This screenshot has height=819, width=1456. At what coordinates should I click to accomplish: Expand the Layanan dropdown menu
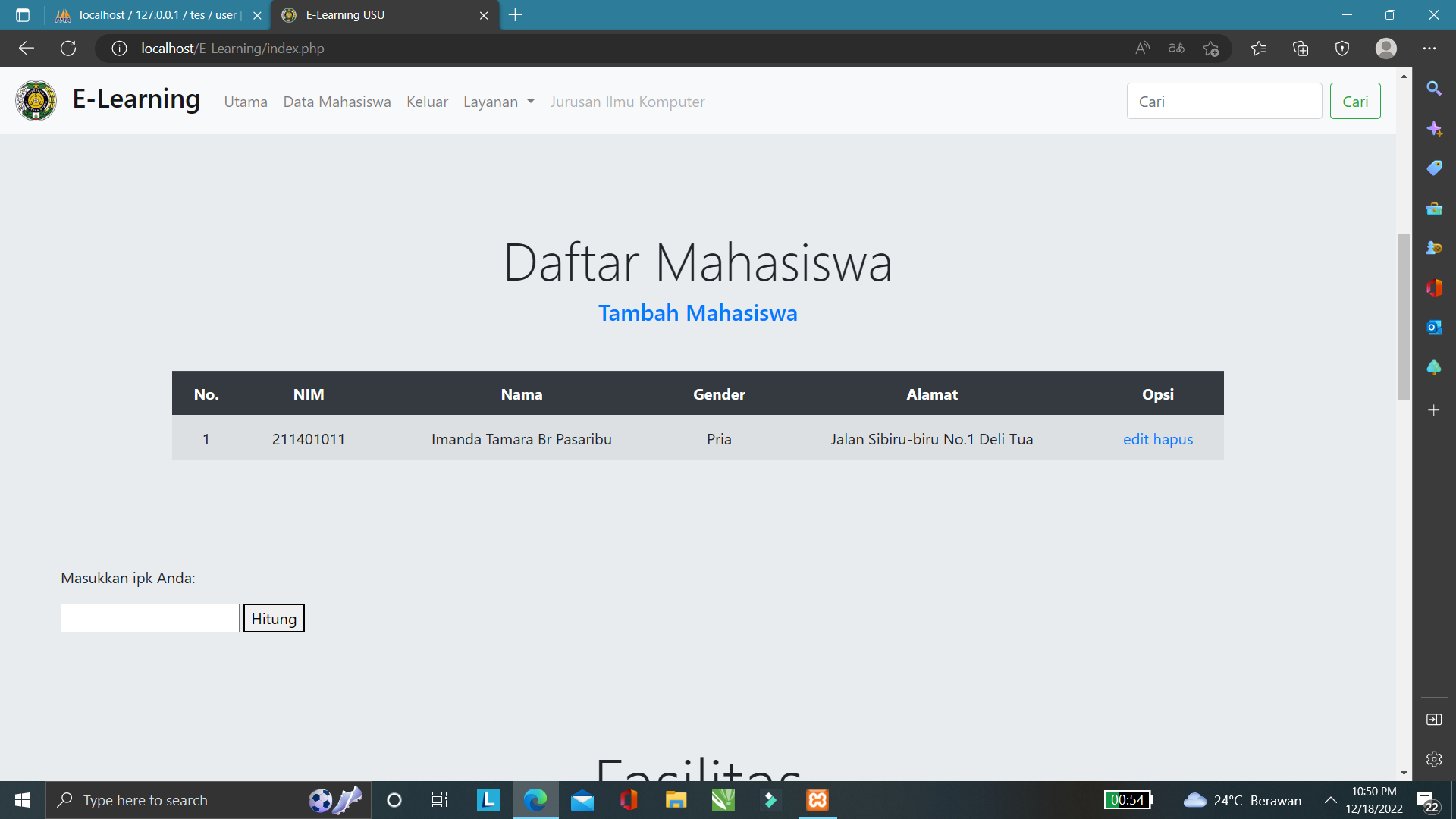point(498,102)
